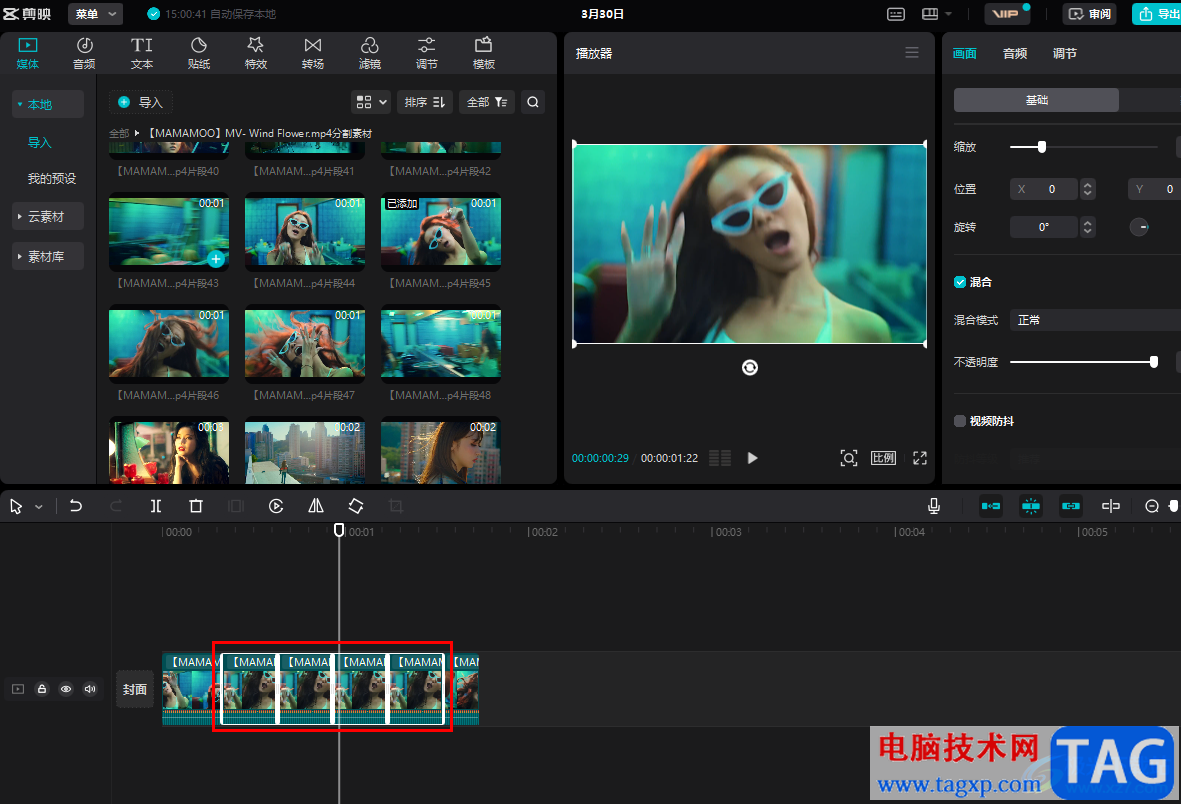Open the player hamburger menu
Image resolution: width=1181 pixels, height=804 pixels.
911,53
